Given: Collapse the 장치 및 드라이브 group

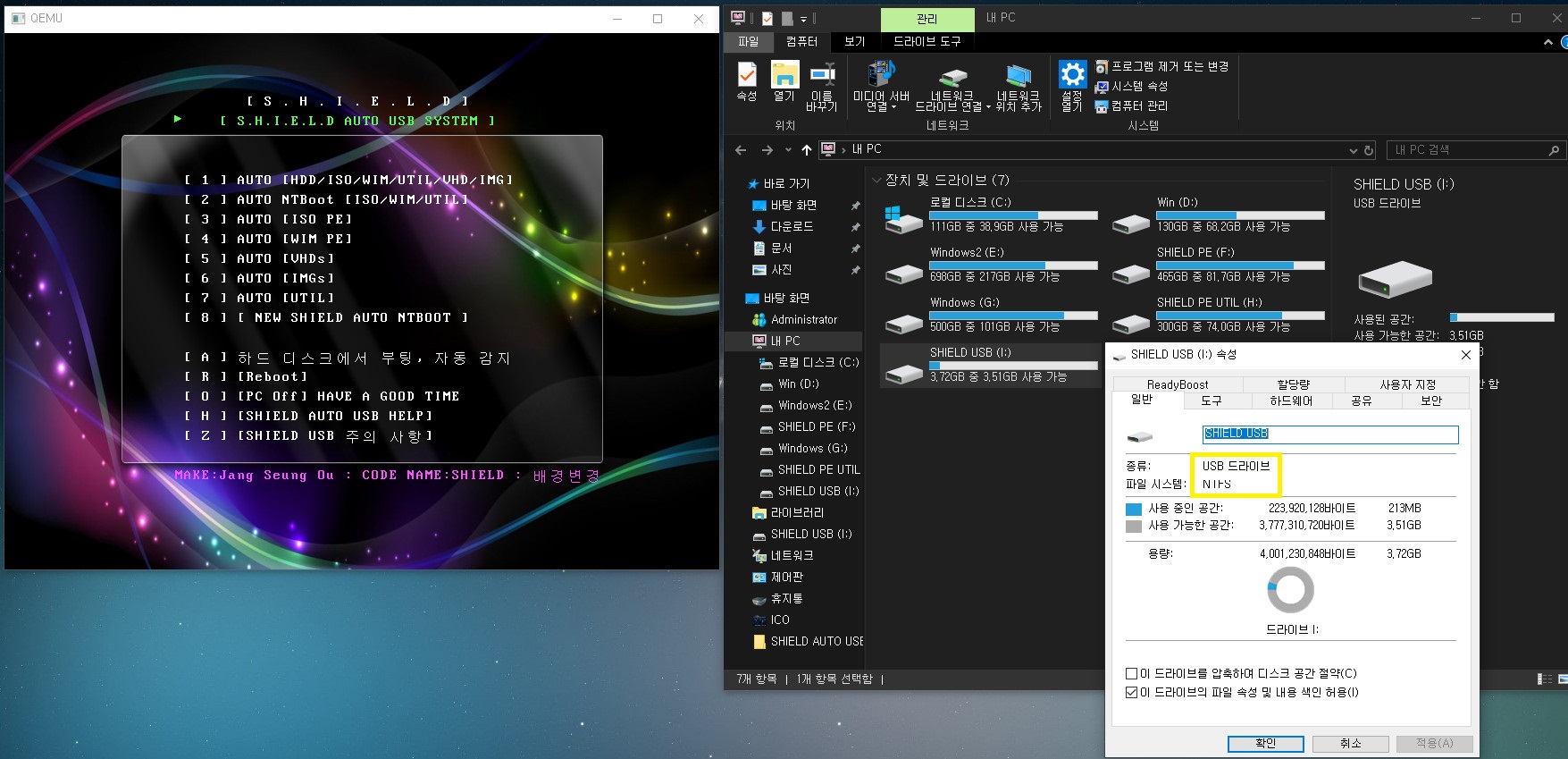Looking at the screenshot, I should coord(876,180).
